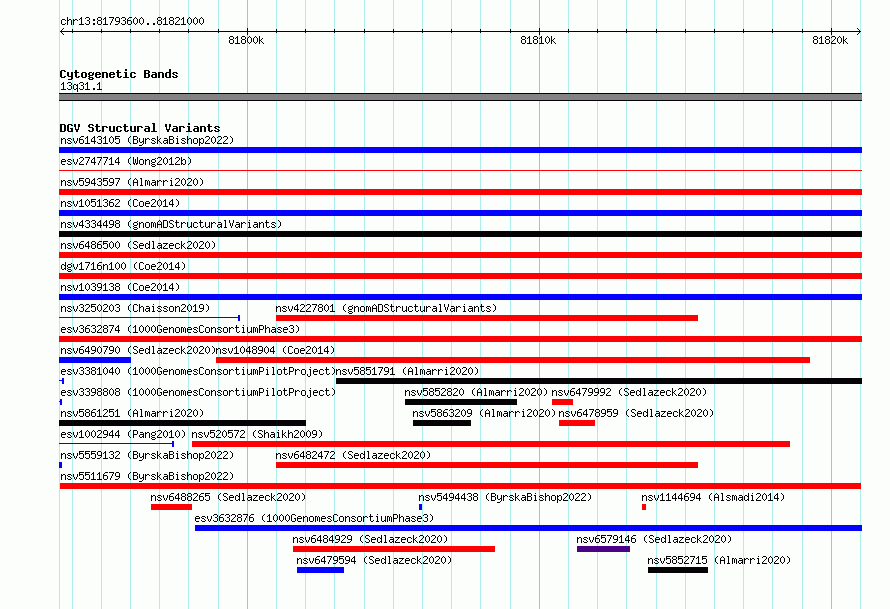Open nsv5861251 (Almarri2020) label

click(x=132, y=413)
